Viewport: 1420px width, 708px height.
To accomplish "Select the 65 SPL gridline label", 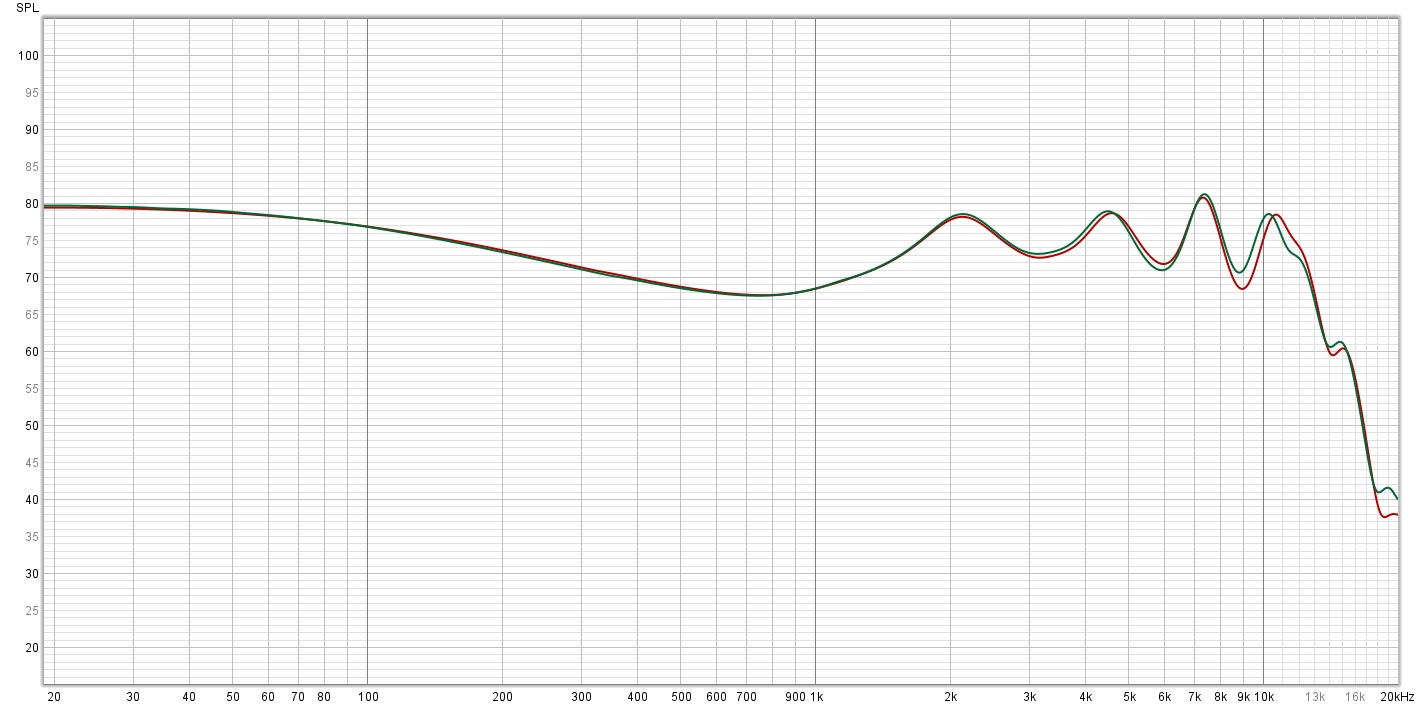I will click(30, 315).
